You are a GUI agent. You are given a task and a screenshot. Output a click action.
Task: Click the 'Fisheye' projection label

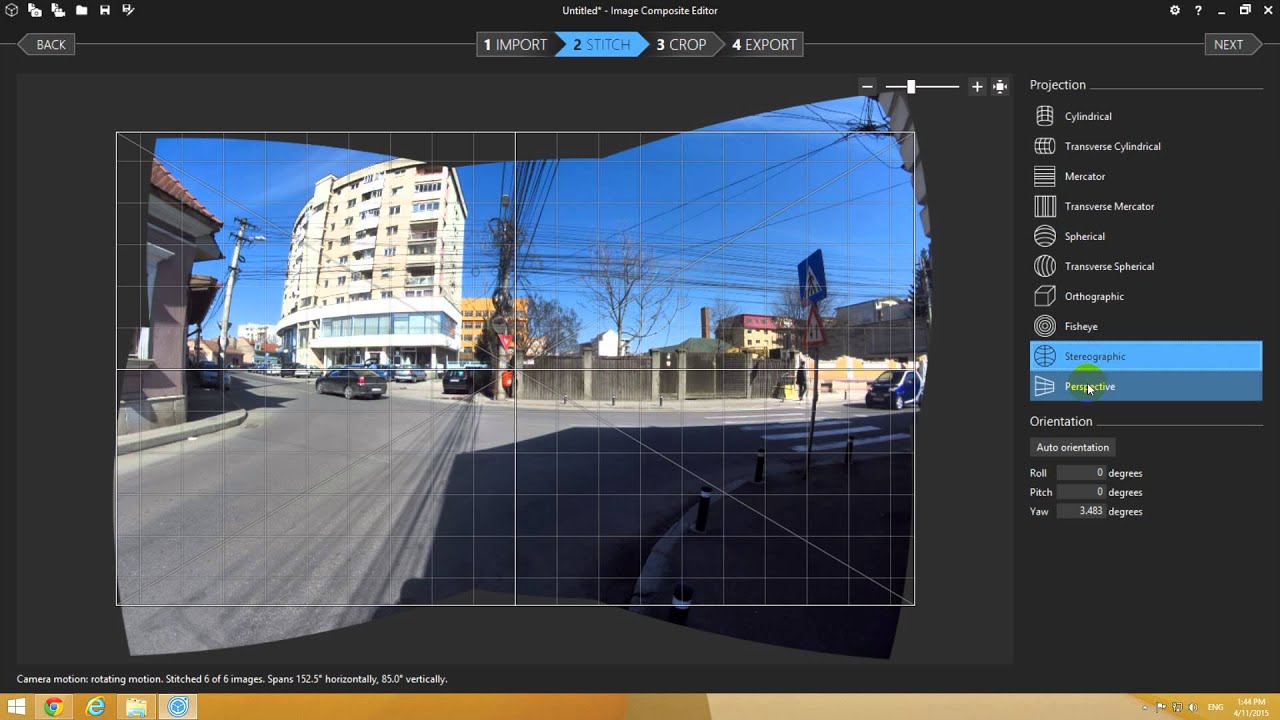[1081, 326]
